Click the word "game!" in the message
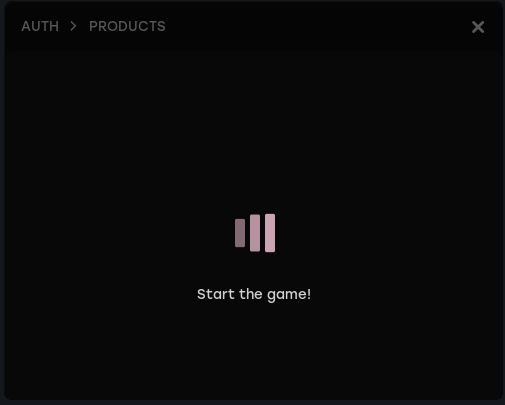Screen dimensions: 505x405 pos(289,295)
